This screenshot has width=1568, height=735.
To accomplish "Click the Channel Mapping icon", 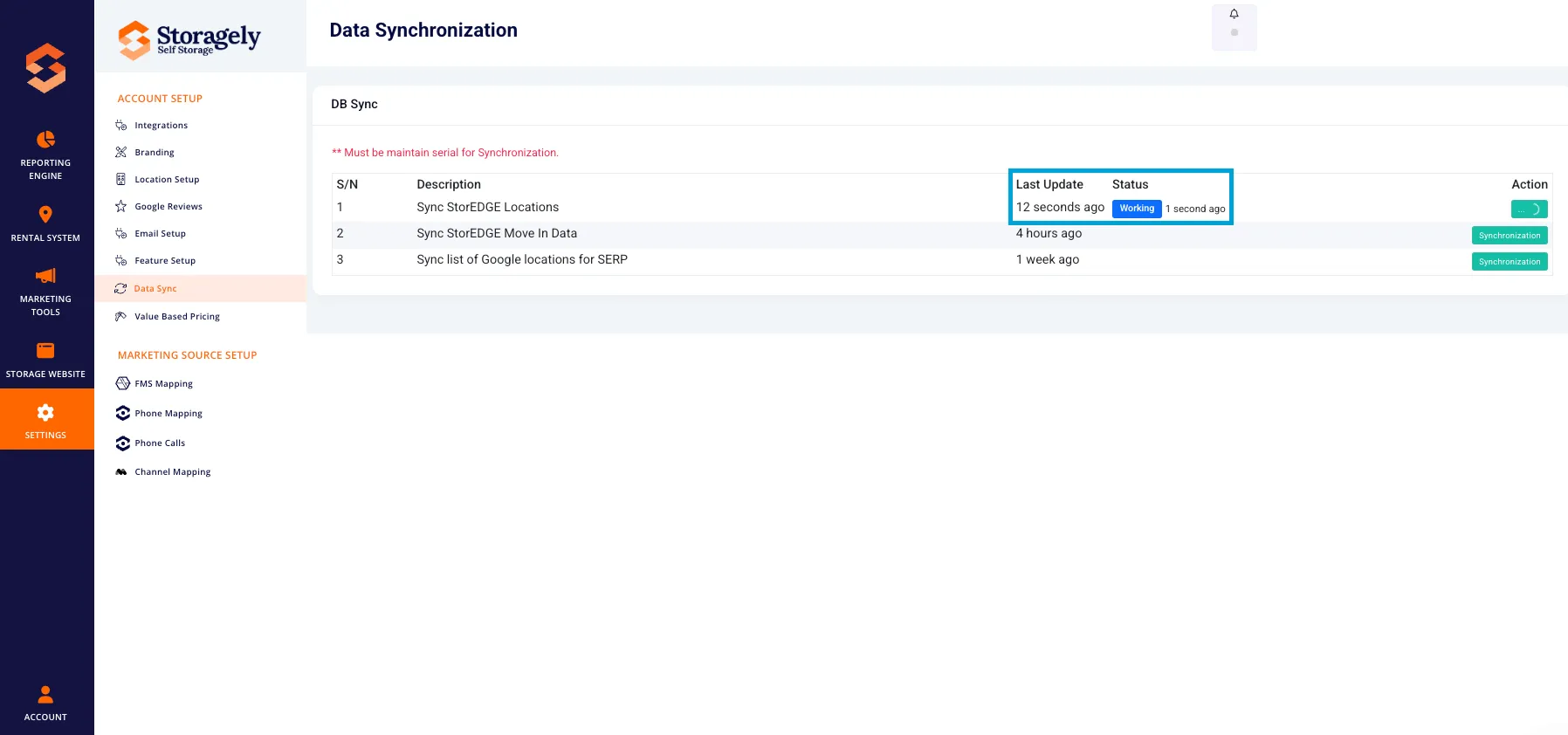I will (121, 472).
